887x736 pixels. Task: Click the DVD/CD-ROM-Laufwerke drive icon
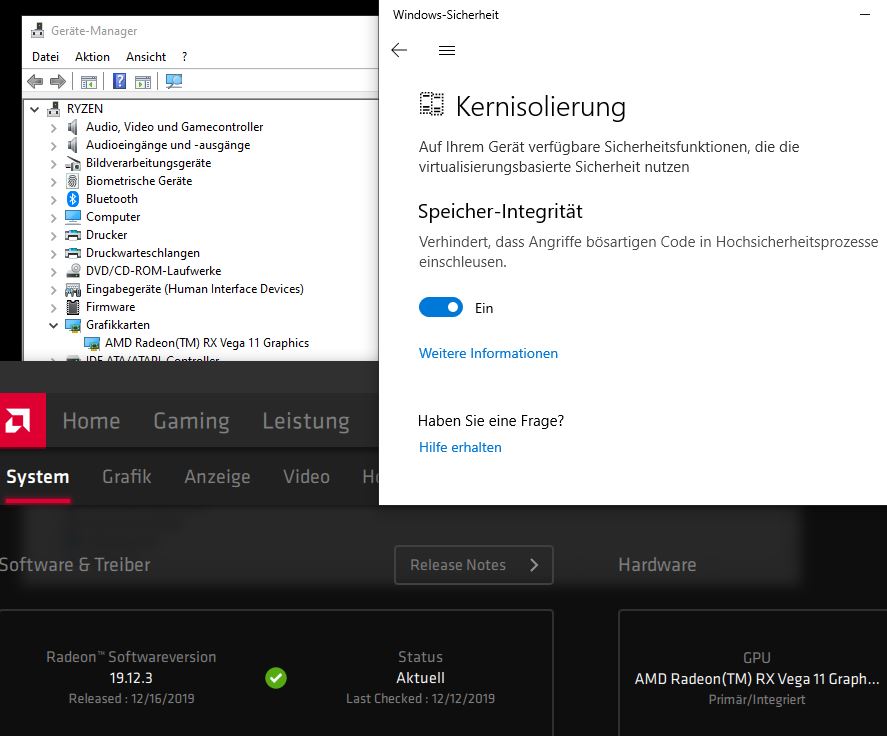point(73,271)
